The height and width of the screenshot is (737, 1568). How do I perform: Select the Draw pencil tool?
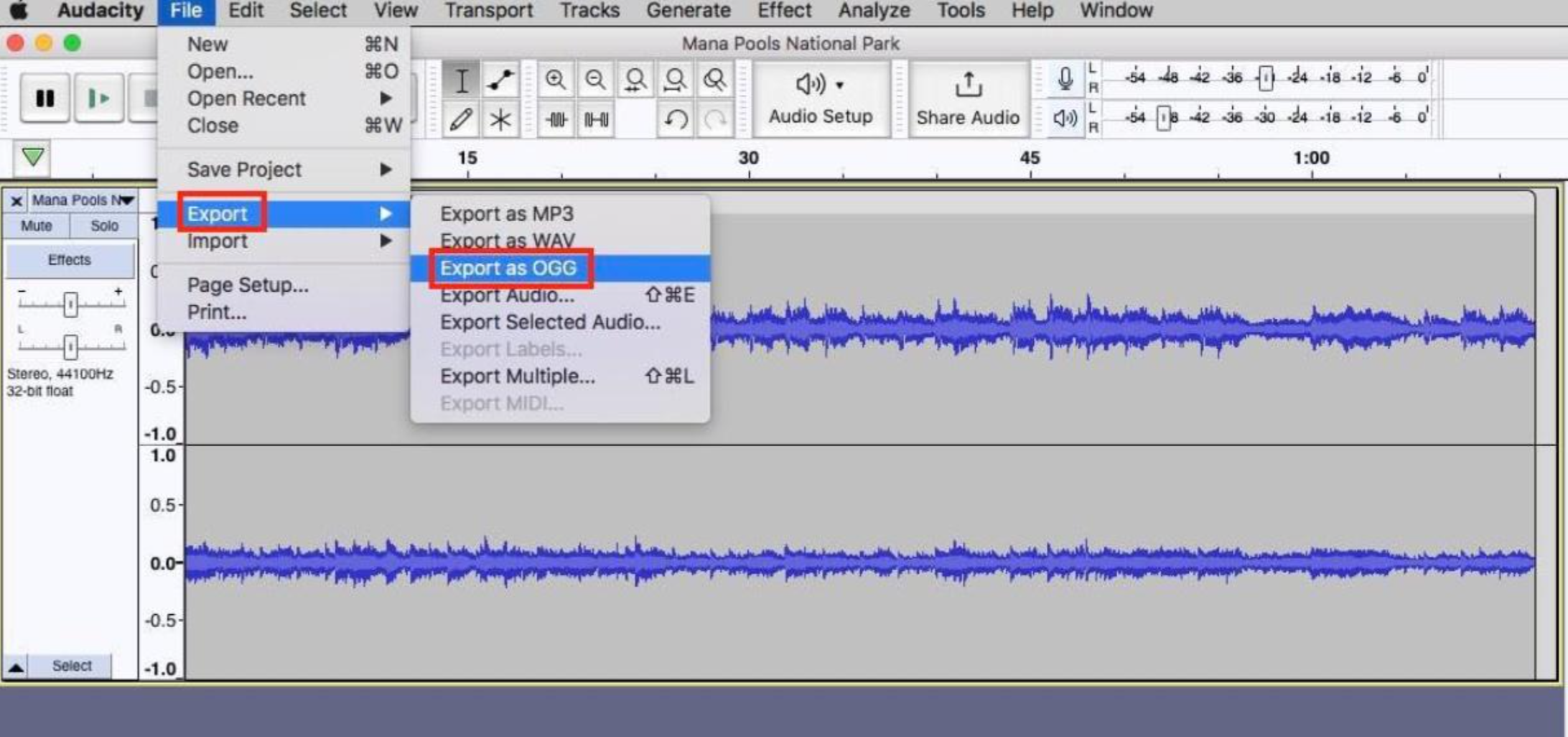[461, 119]
